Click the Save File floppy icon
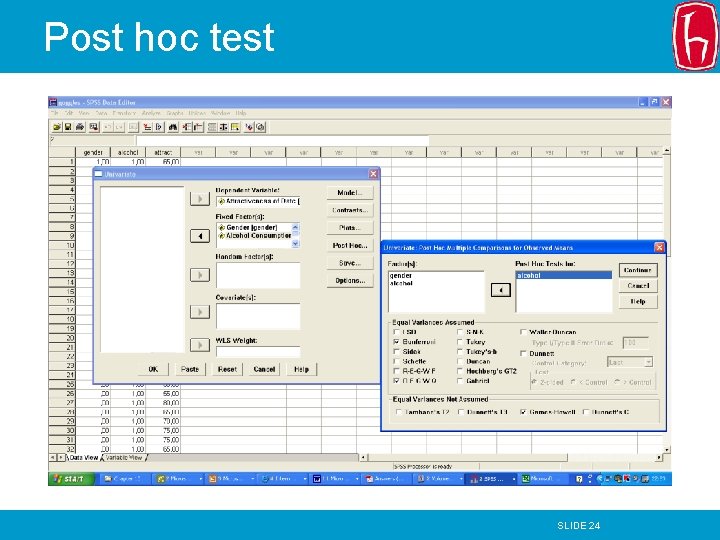720x540 pixels. (x=68, y=127)
